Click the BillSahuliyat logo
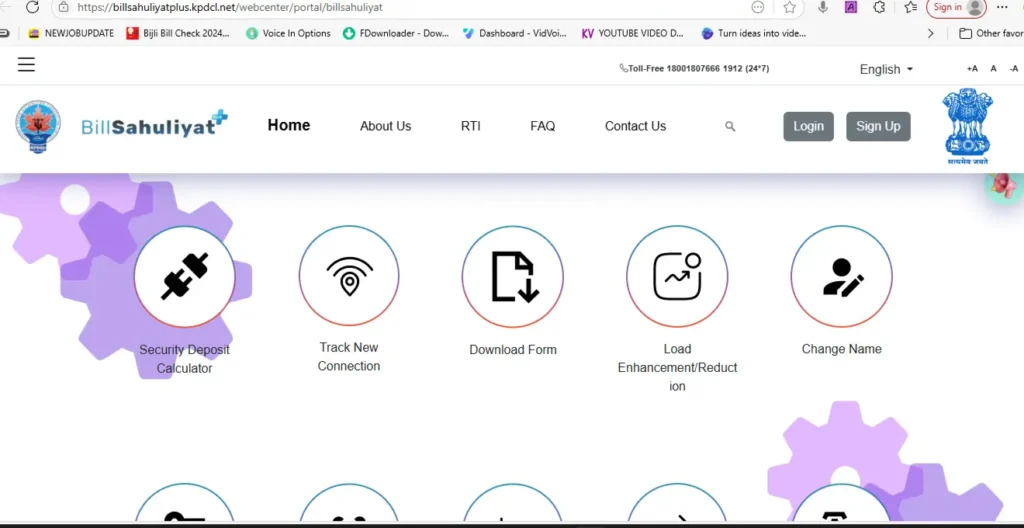The image size is (1024, 528). pos(154,126)
